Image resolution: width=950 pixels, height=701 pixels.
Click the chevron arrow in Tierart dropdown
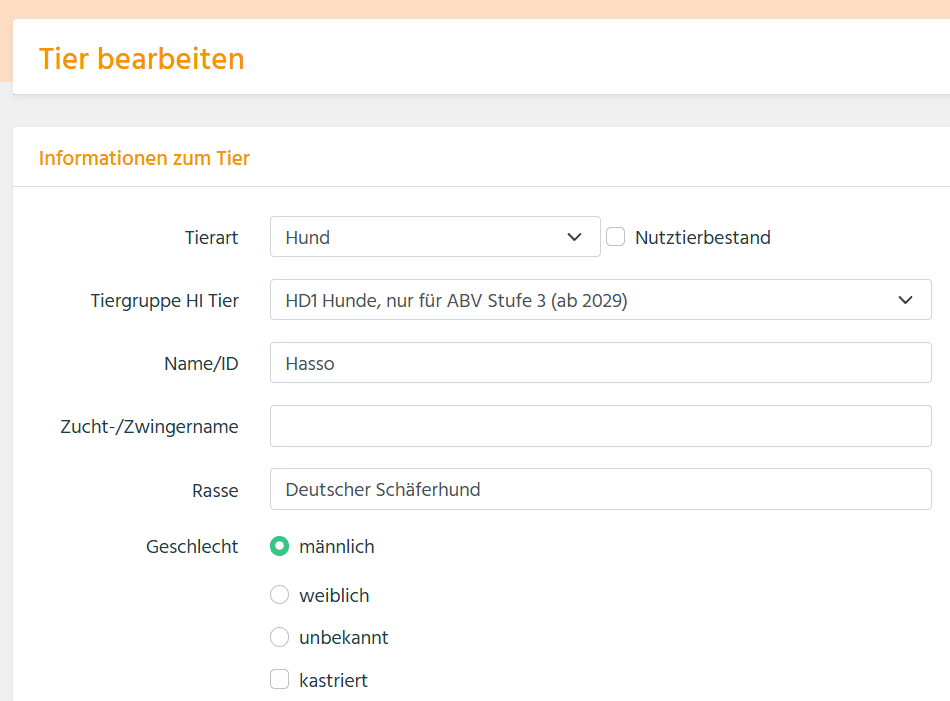point(574,237)
